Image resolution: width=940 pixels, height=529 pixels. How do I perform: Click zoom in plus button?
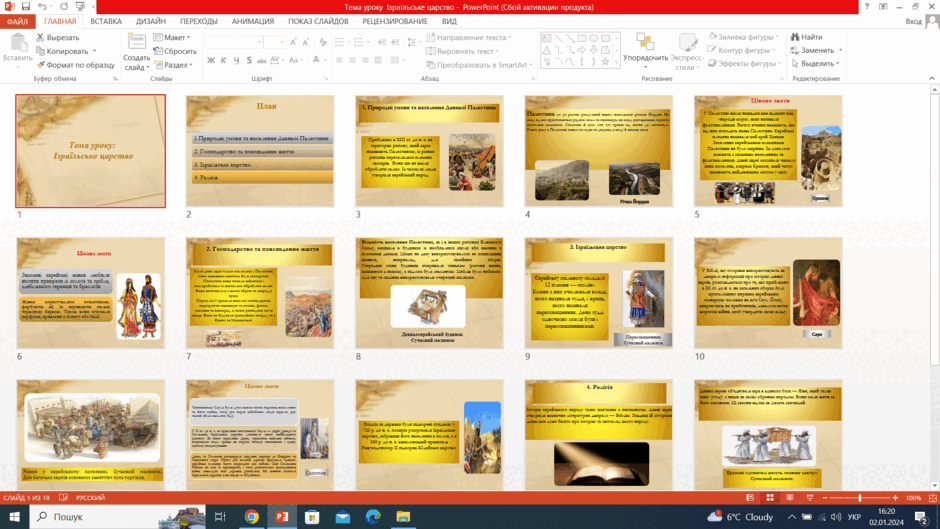pyautogui.click(x=895, y=498)
